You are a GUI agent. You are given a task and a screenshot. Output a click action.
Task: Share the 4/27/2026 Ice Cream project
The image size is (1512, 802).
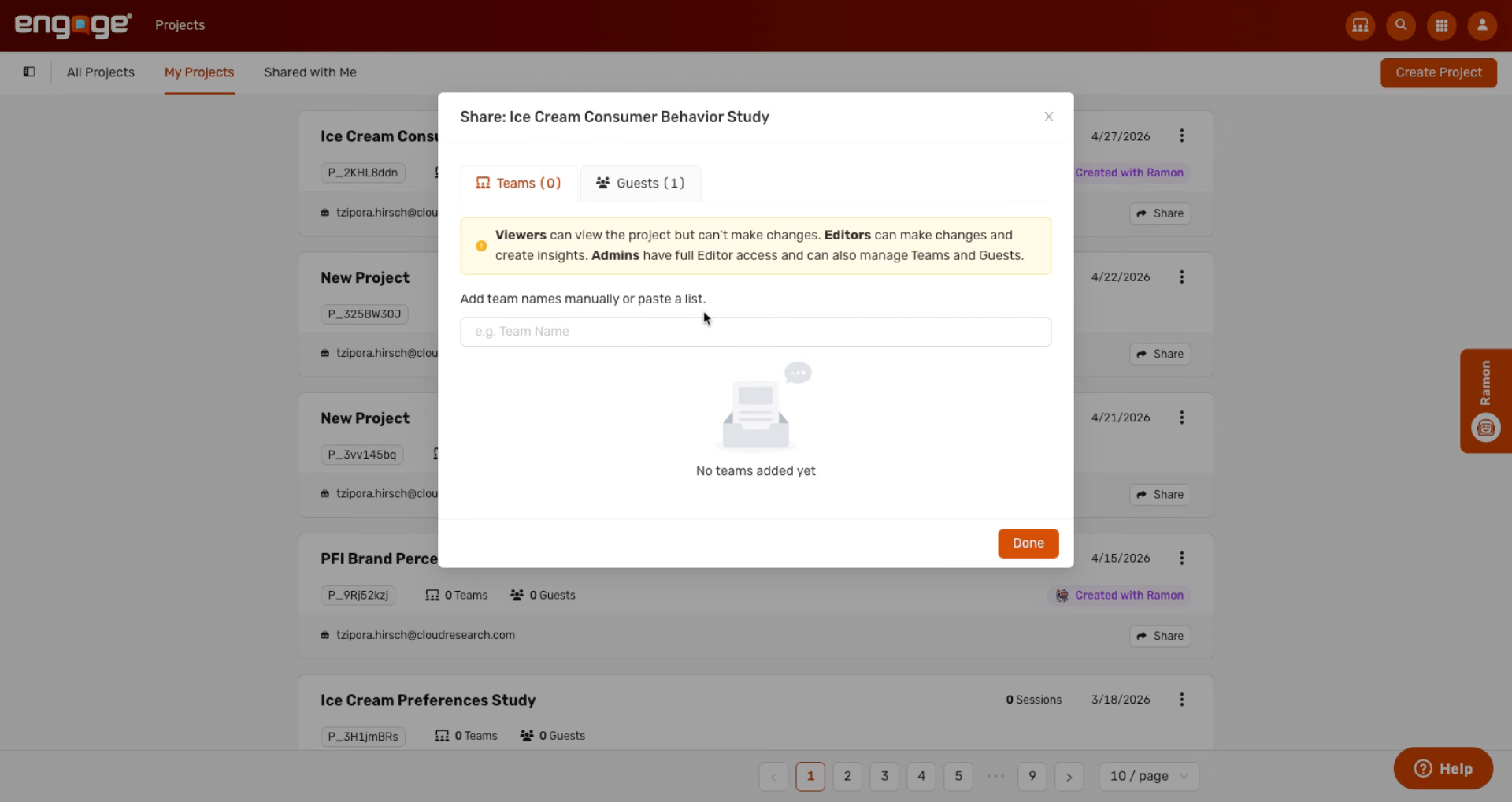(x=1160, y=213)
